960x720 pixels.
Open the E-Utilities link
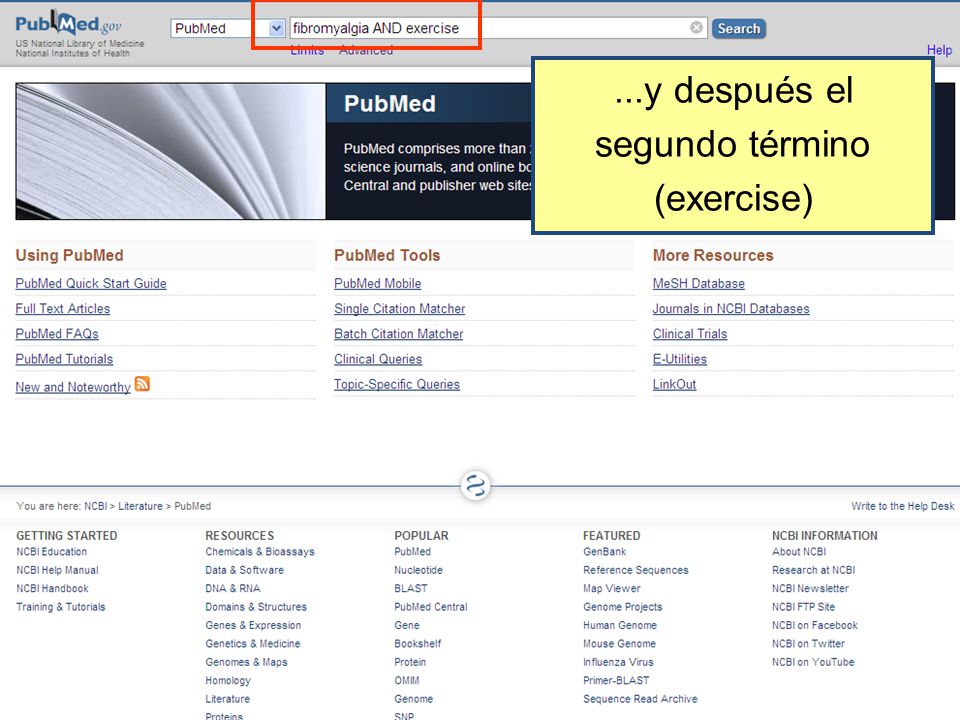pyautogui.click(x=680, y=359)
